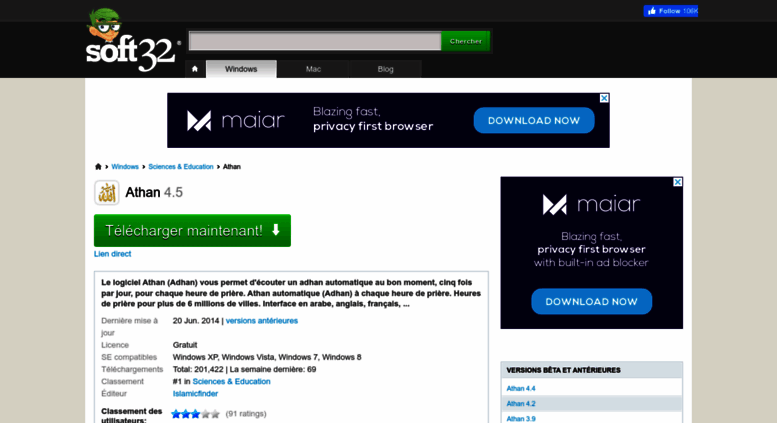
Task: Open Windows breadcrumb link
Action: 125,166
